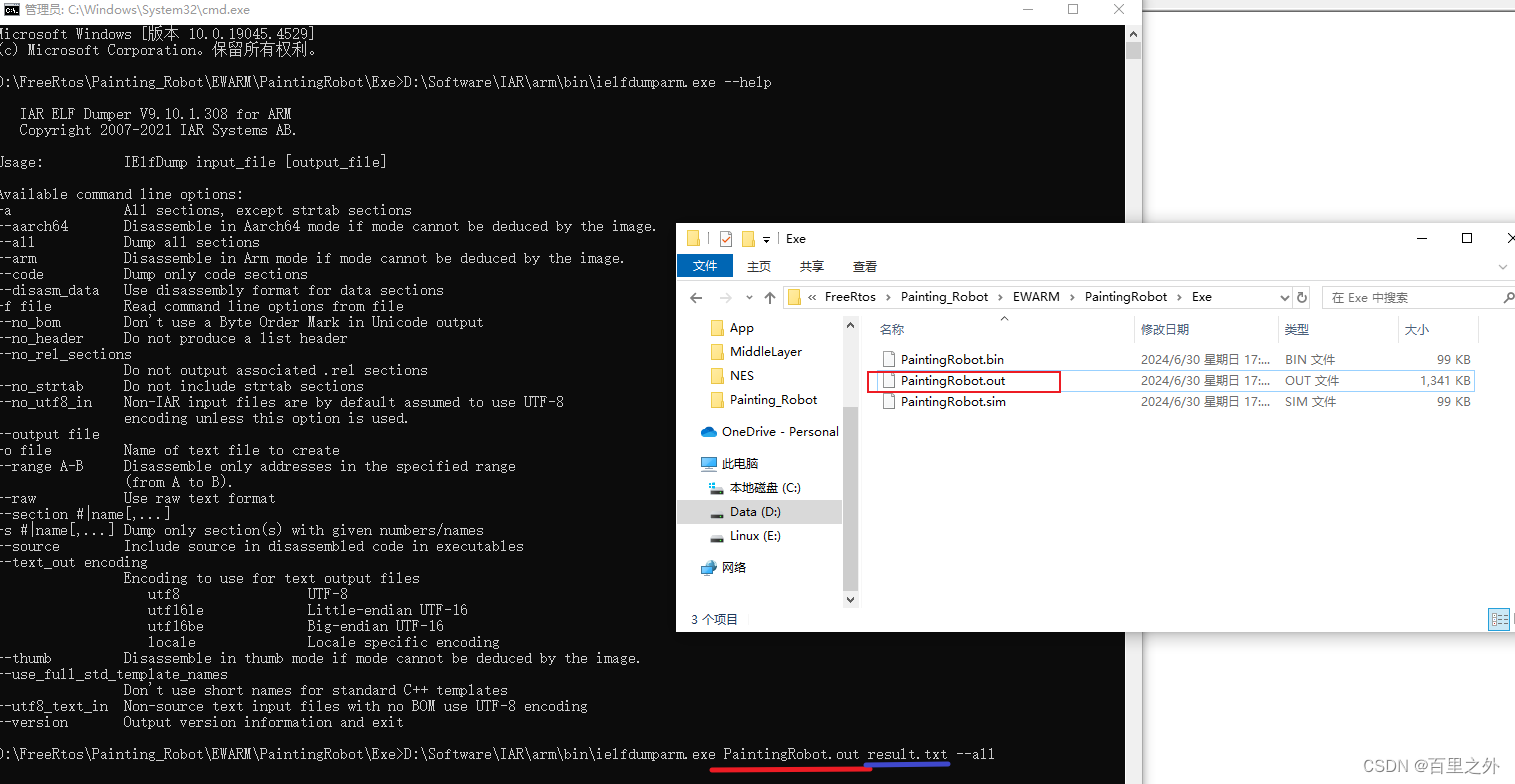
Task: Refresh the Exe folder view
Action: tap(1301, 297)
